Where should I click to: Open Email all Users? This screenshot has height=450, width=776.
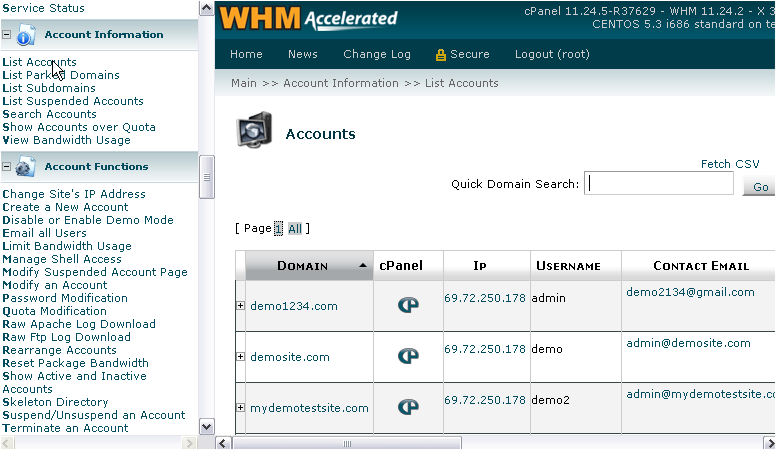(x=45, y=233)
